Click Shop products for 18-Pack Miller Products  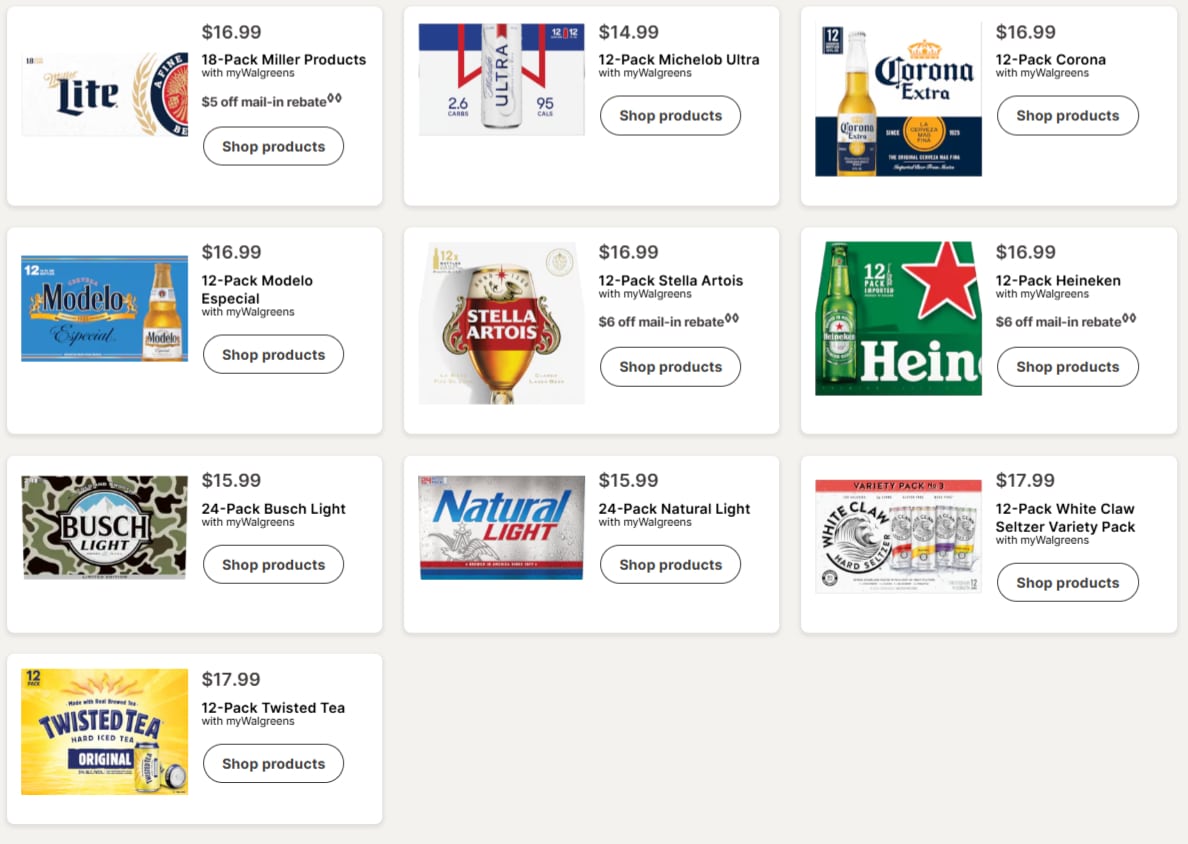click(x=273, y=146)
